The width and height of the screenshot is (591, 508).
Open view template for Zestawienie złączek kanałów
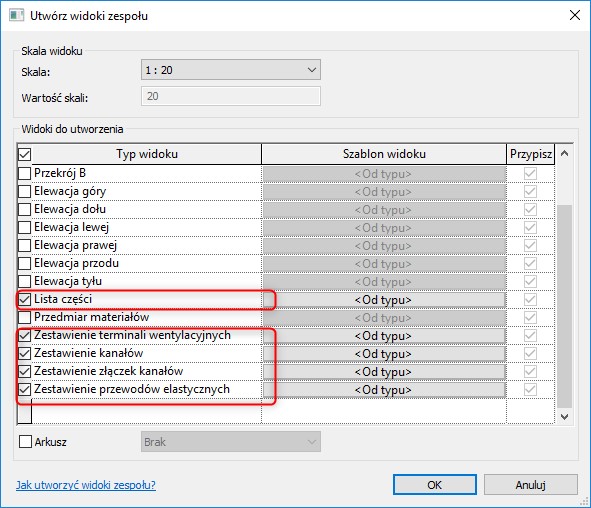(x=384, y=372)
